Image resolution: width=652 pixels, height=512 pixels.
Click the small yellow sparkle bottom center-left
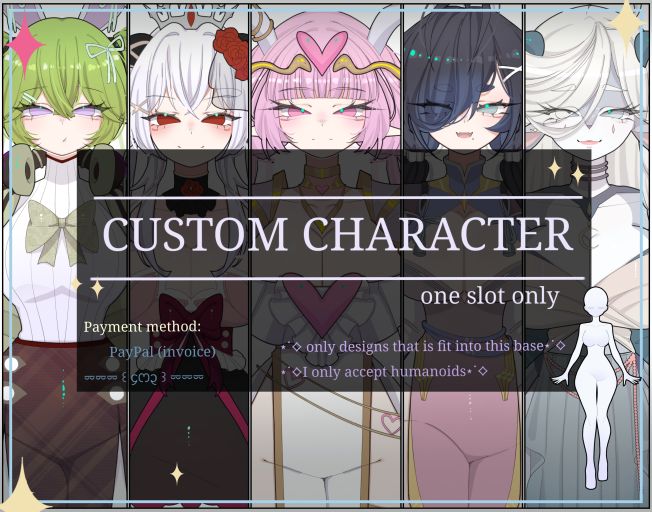pyautogui.click(x=177, y=474)
